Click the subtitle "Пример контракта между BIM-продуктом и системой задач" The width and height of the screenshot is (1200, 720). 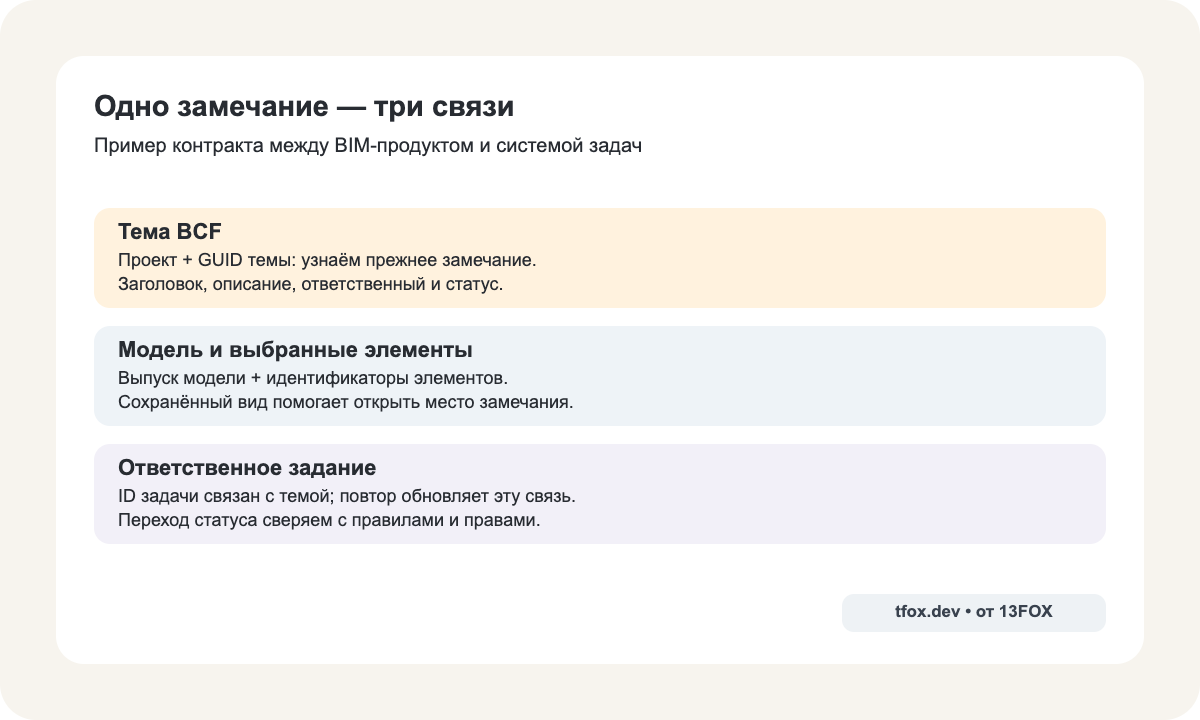367,146
